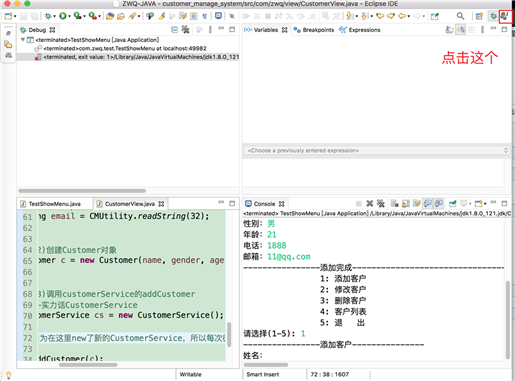Click Remove Launch X icon in Console
The width and height of the screenshot is (515, 381).
pos(369,203)
